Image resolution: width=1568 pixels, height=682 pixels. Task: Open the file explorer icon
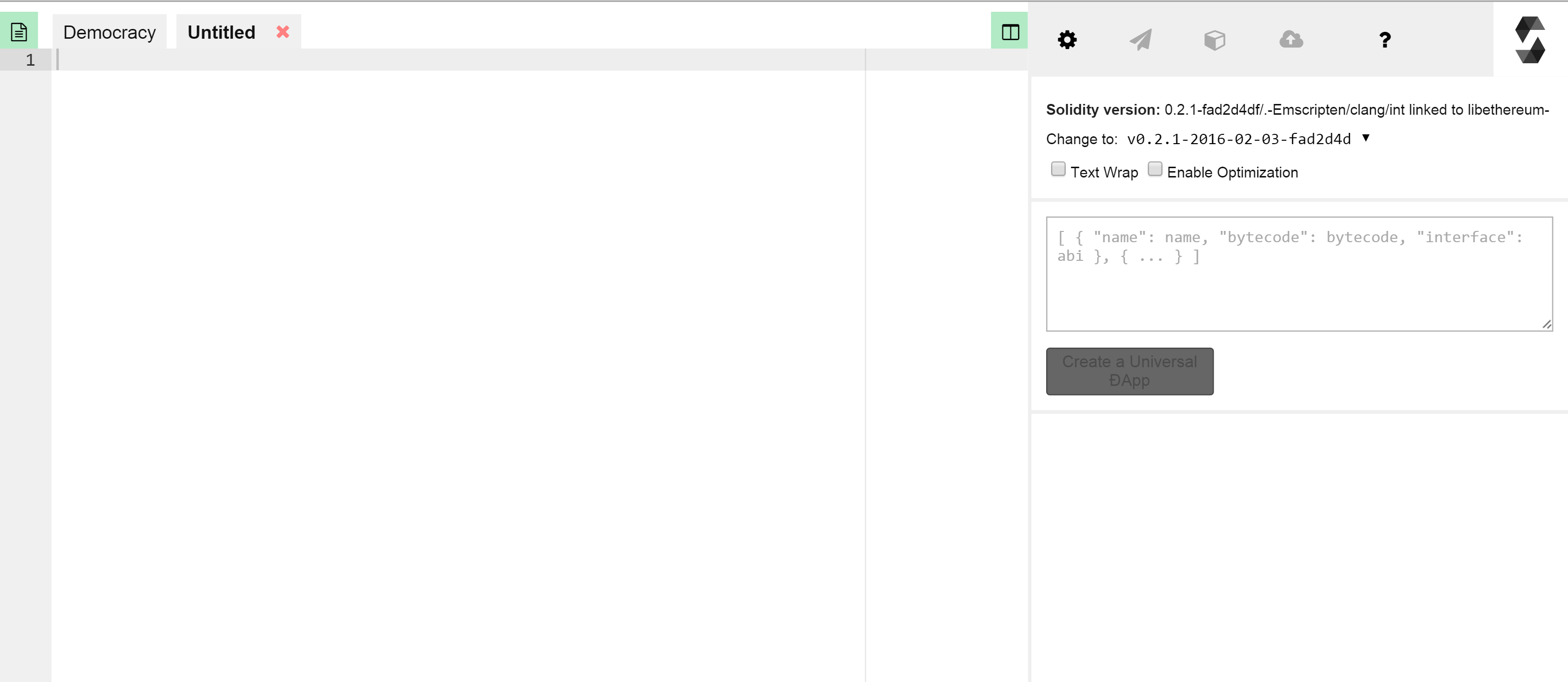tap(19, 32)
